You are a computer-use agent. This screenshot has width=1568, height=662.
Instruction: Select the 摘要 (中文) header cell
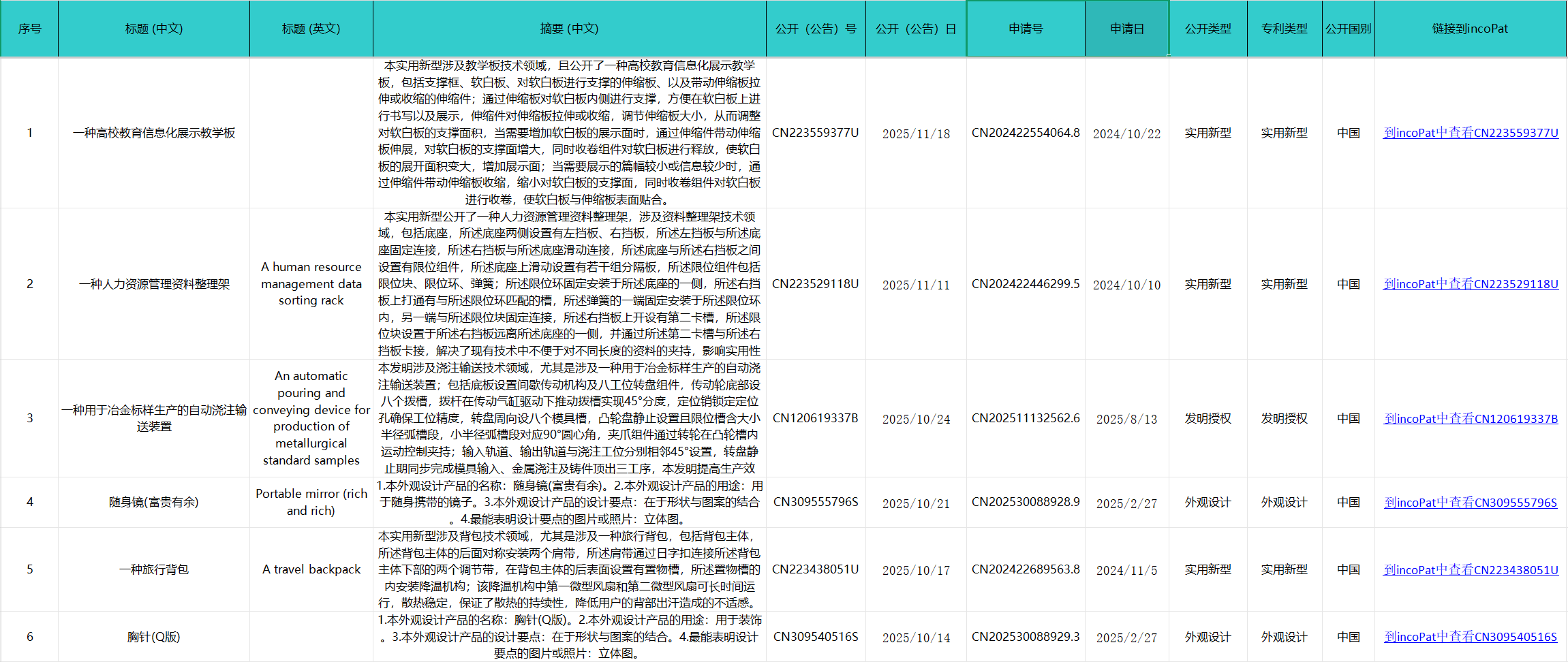coord(569,29)
